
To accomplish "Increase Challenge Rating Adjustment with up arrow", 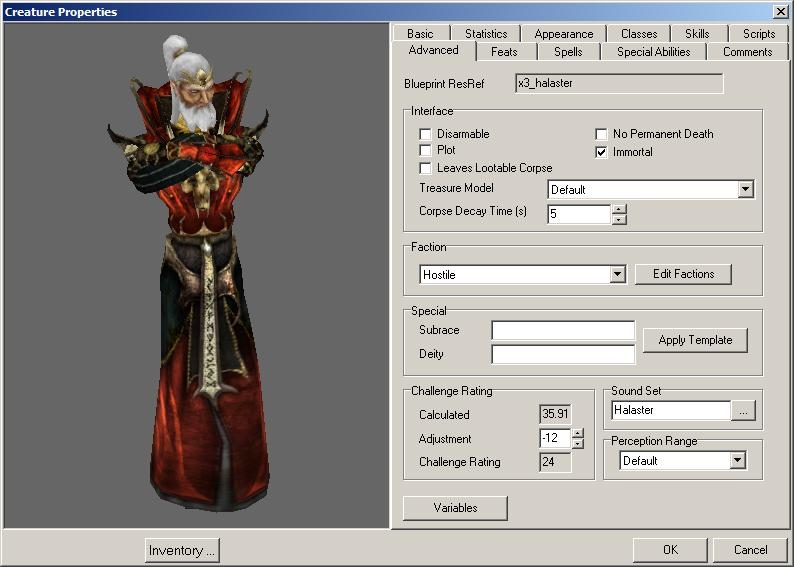I will click(x=578, y=433).
